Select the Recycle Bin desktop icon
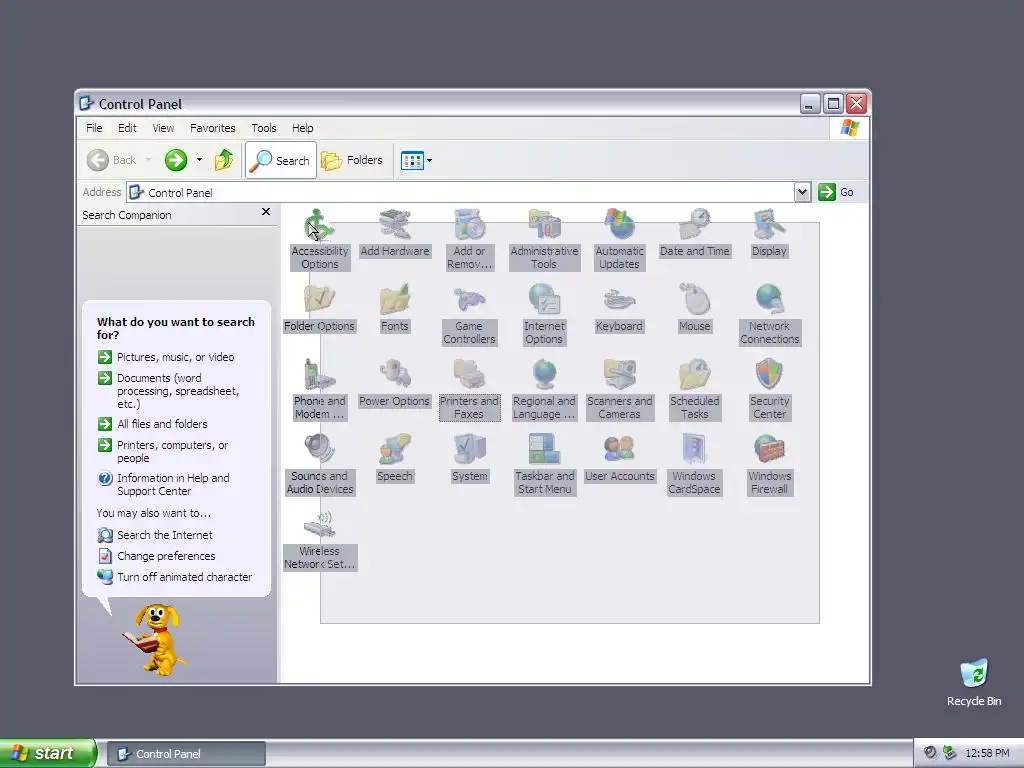Screen dimensions: 1024x768 974,682
